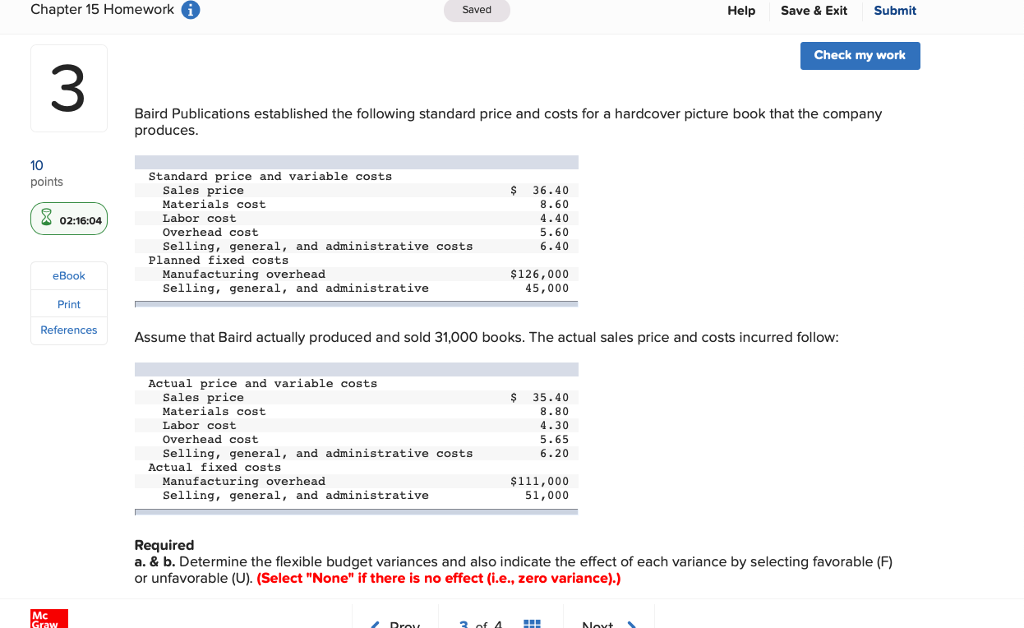Click the Next forward-arrow chevron
This screenshot has height=628, width=1024.
633,624
